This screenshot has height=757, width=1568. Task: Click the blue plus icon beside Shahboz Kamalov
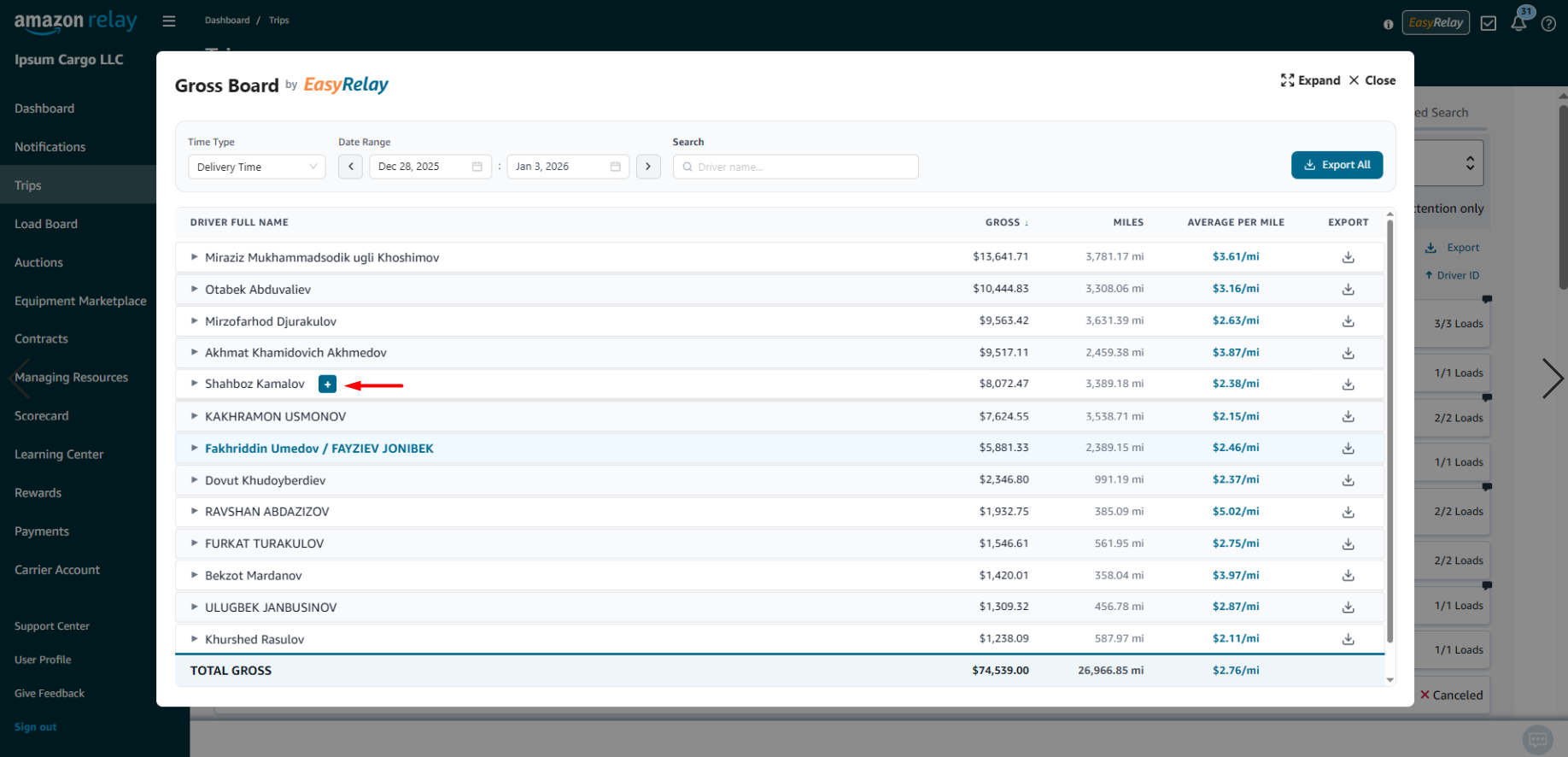pos(327,384)
